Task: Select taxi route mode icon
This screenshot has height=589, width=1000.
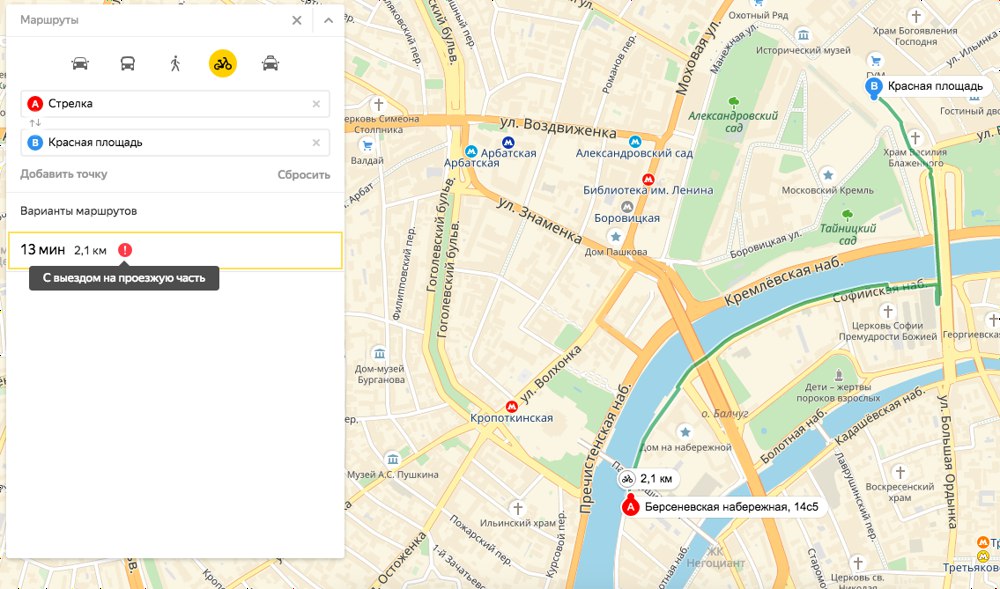Action: 270,64
